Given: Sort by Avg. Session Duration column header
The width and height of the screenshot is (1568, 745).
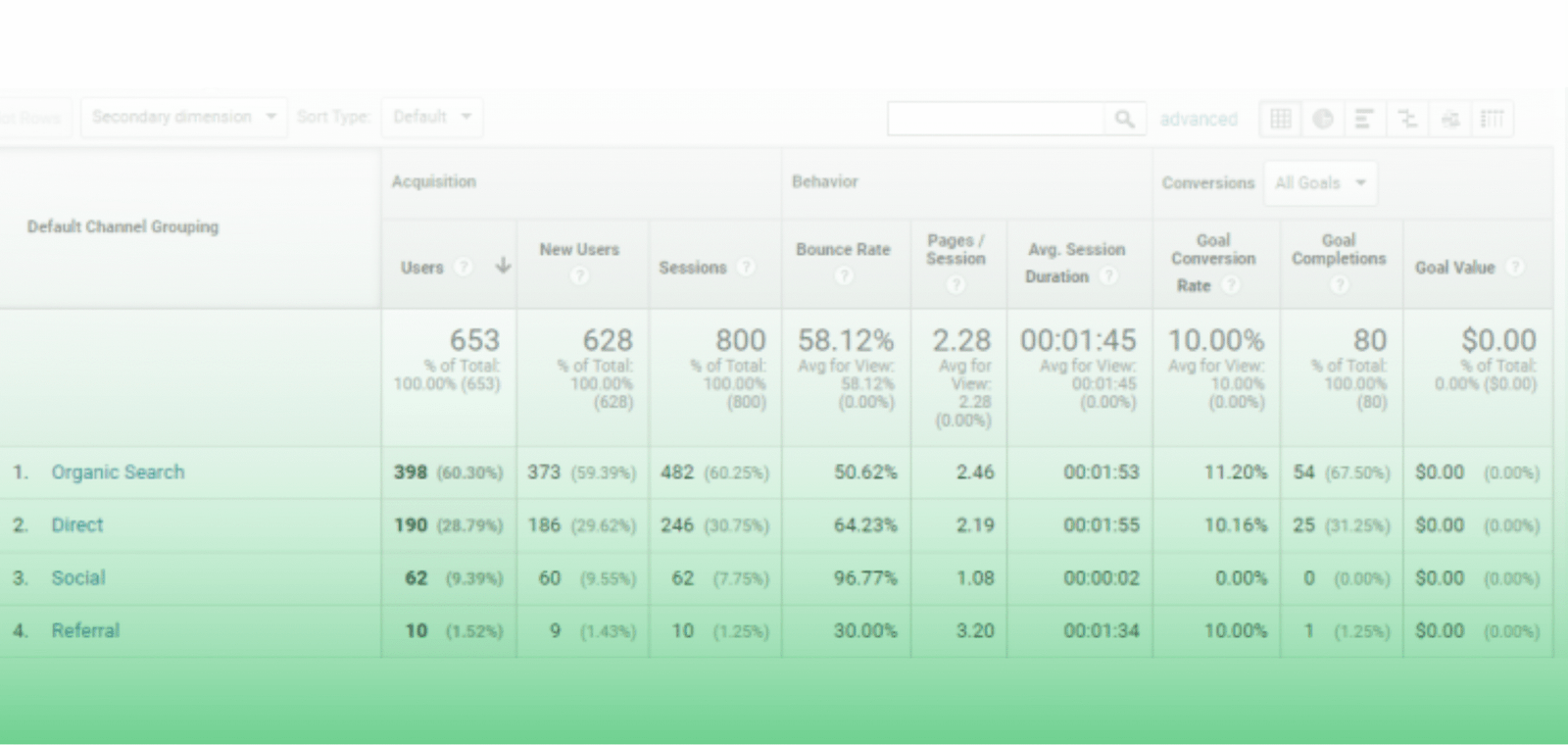Looking at the screenshot, I should click(1076, 263).
